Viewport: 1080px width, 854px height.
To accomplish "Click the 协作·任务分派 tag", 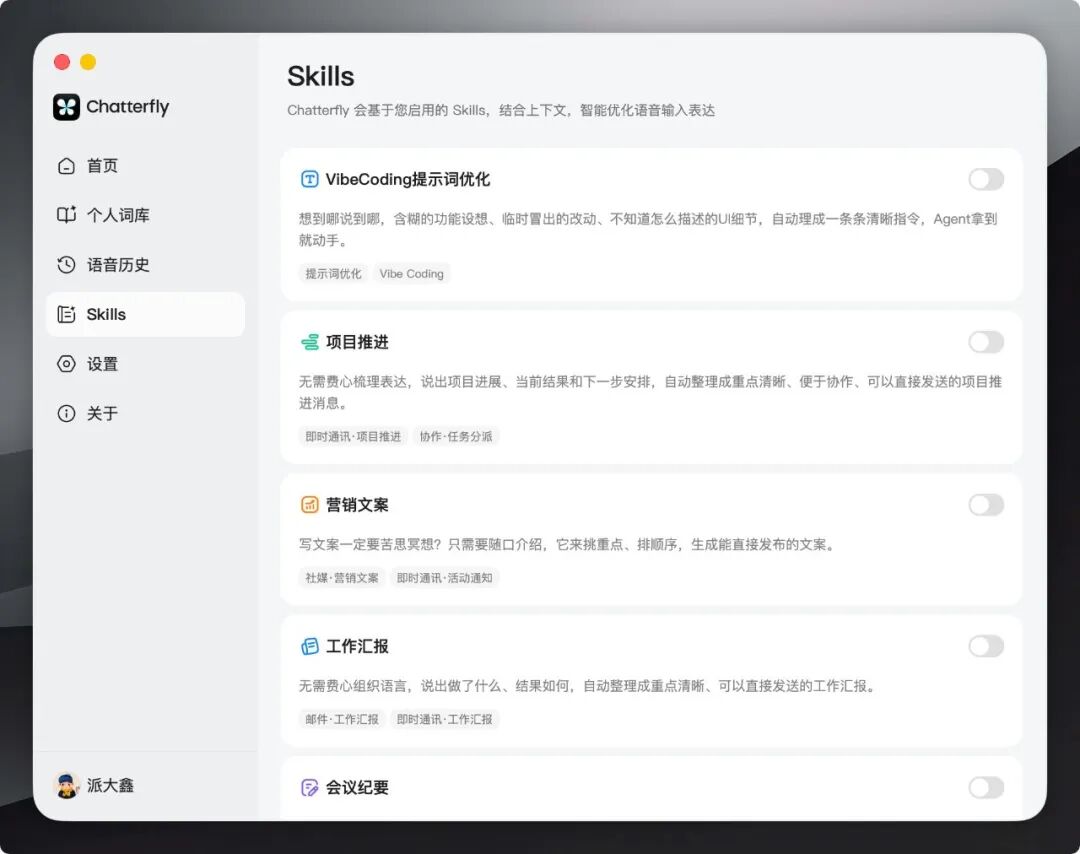I will click(456, 436).
